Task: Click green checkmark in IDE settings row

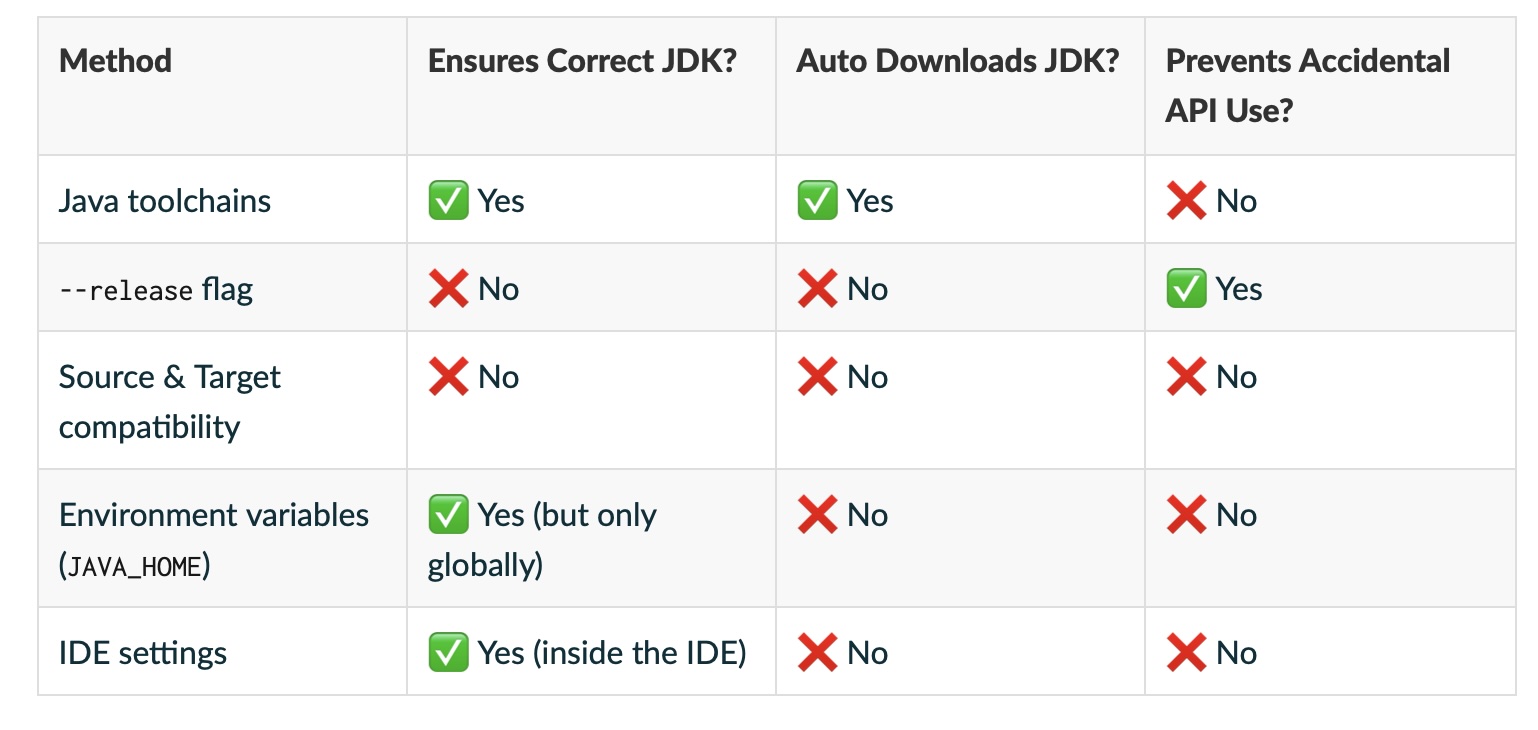Action: [x=447, y=653]
